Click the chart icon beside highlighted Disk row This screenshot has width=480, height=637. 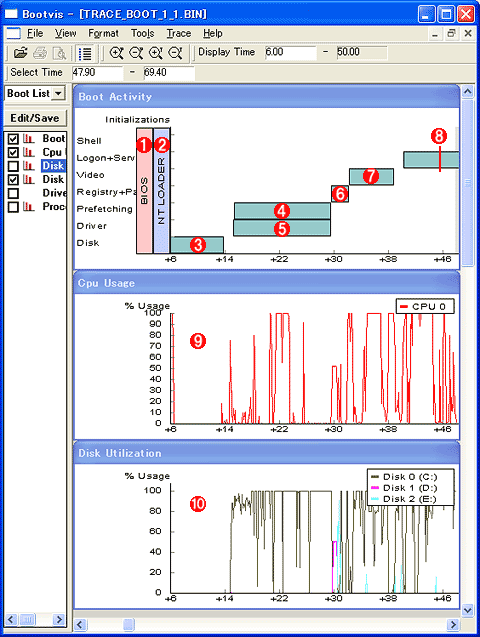(29, 166)
